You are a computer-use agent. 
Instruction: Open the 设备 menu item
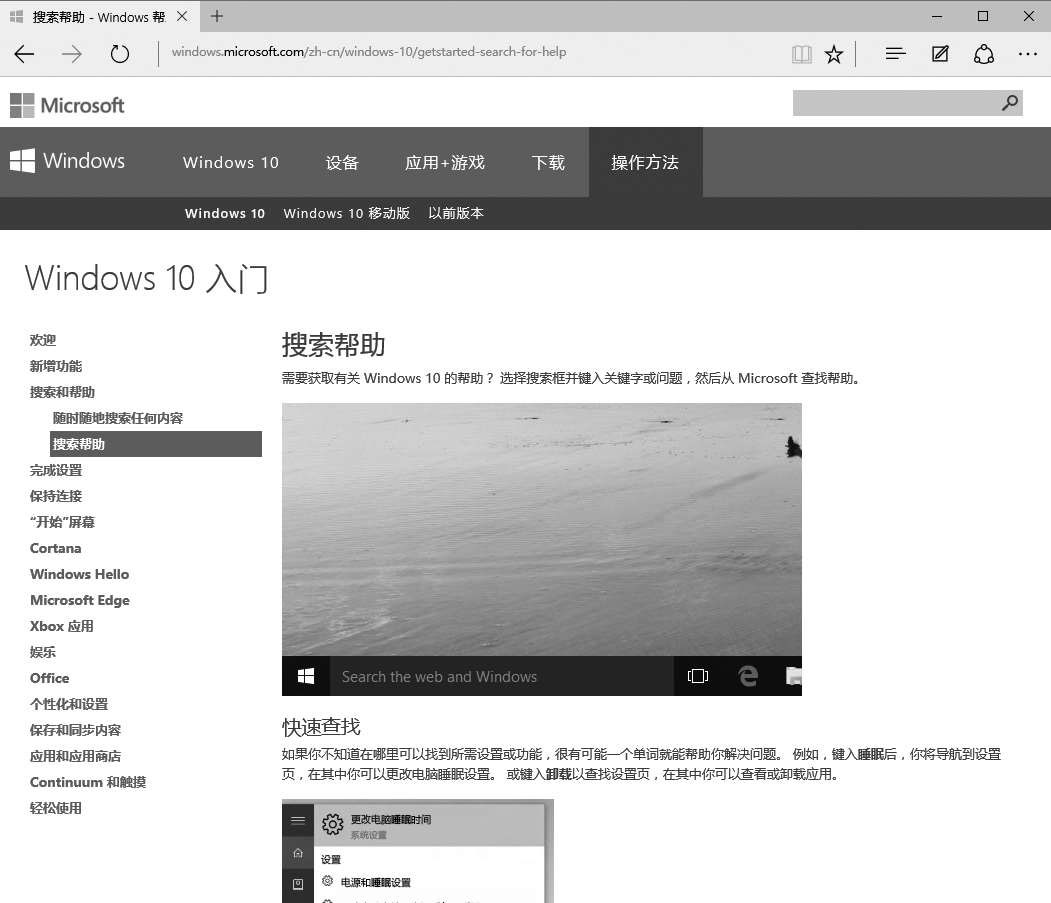[x=342, y=162]
